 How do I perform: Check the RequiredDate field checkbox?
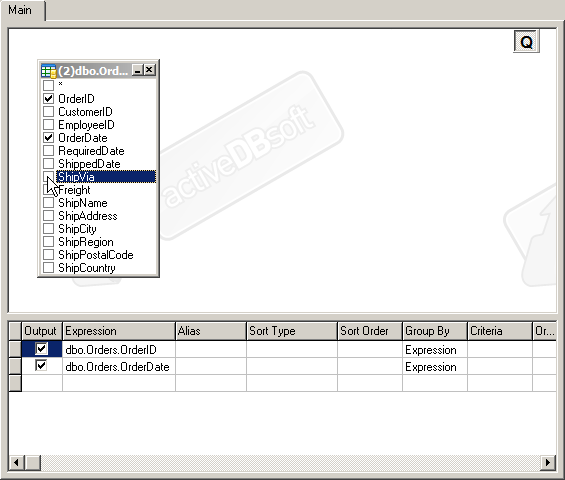pyautogui.click(x=48, y=150)
